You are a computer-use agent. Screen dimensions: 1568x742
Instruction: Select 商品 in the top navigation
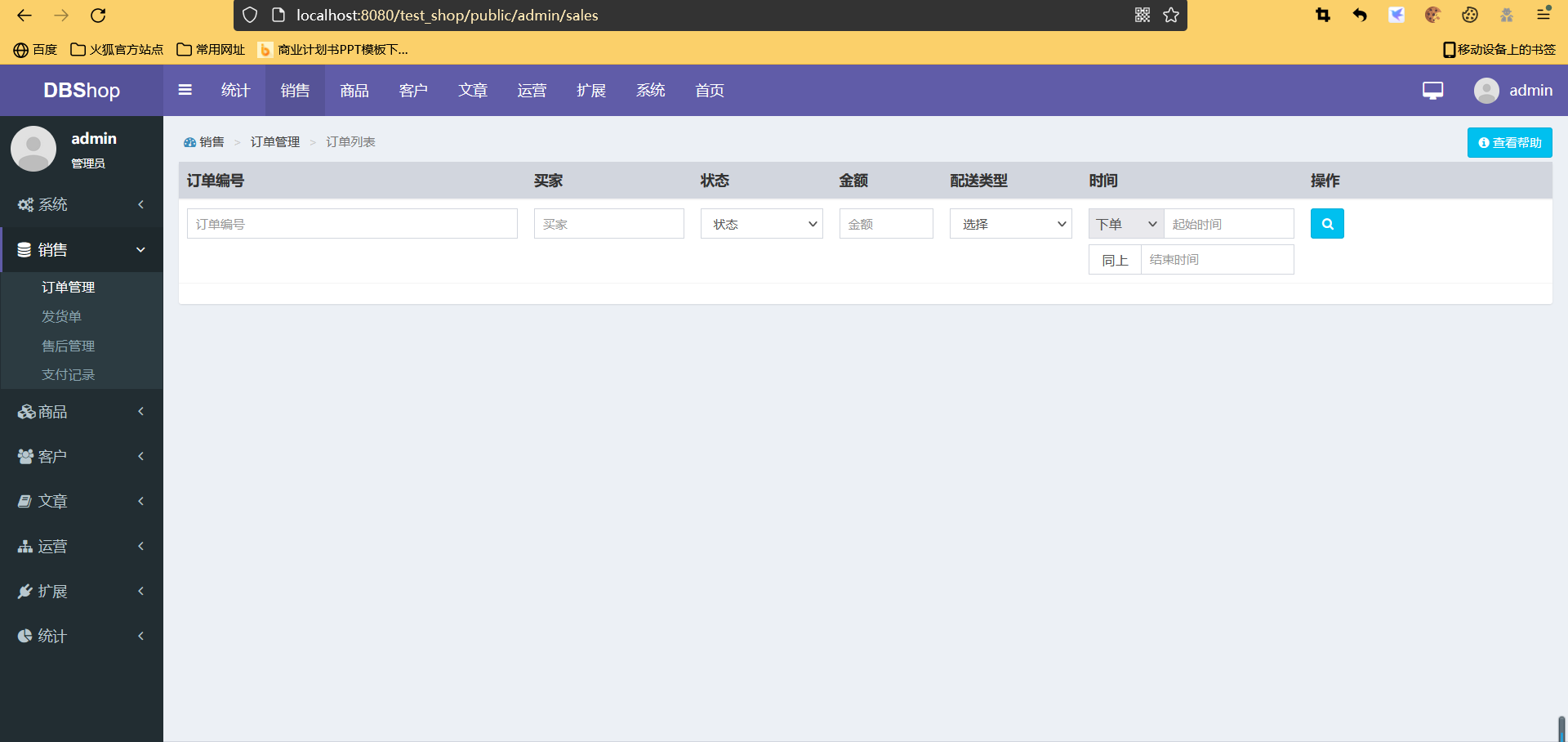354,90
